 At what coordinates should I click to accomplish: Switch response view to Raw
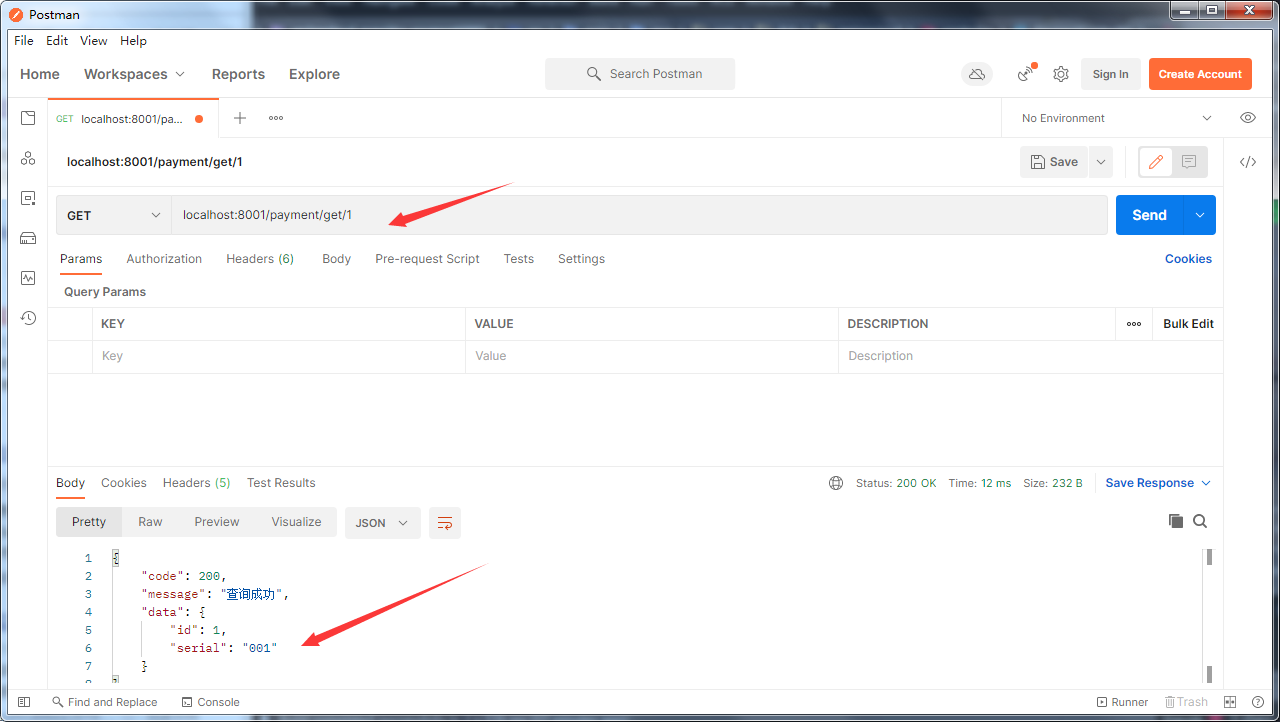[x=150, y=522]
